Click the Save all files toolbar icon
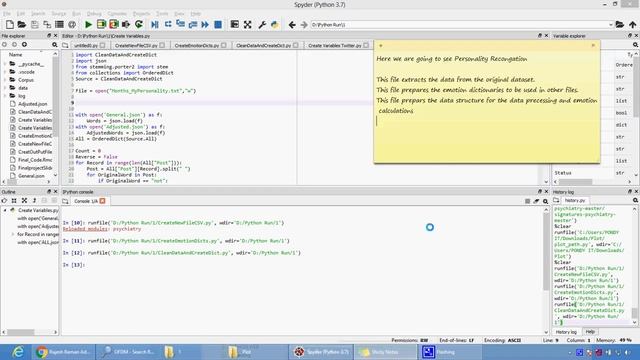640x360 pixels. tap(47, 24)
